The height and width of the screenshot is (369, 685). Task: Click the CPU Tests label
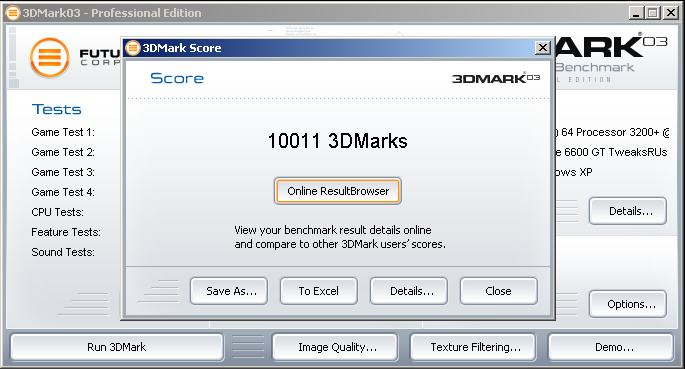[57, 212]
